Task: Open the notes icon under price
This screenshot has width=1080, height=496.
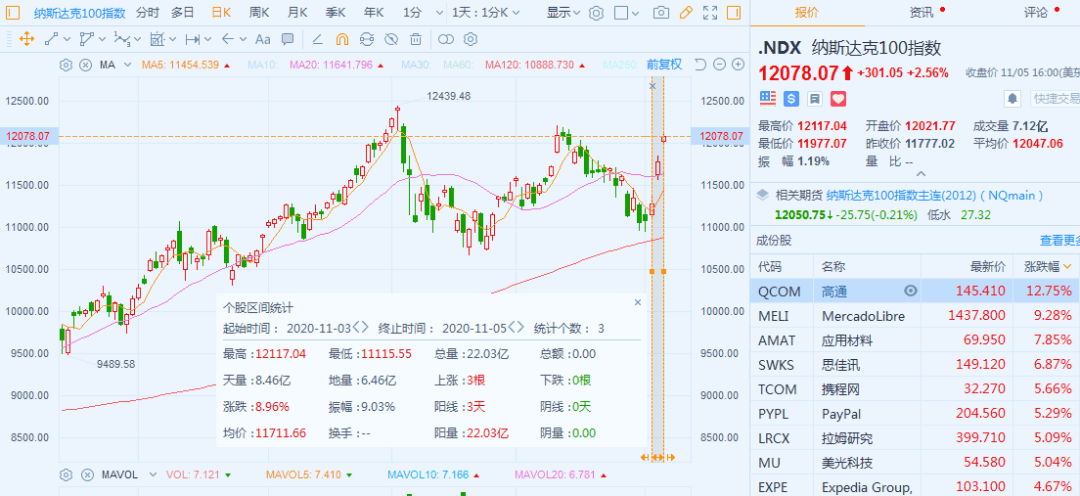Action: click(814, 99)
